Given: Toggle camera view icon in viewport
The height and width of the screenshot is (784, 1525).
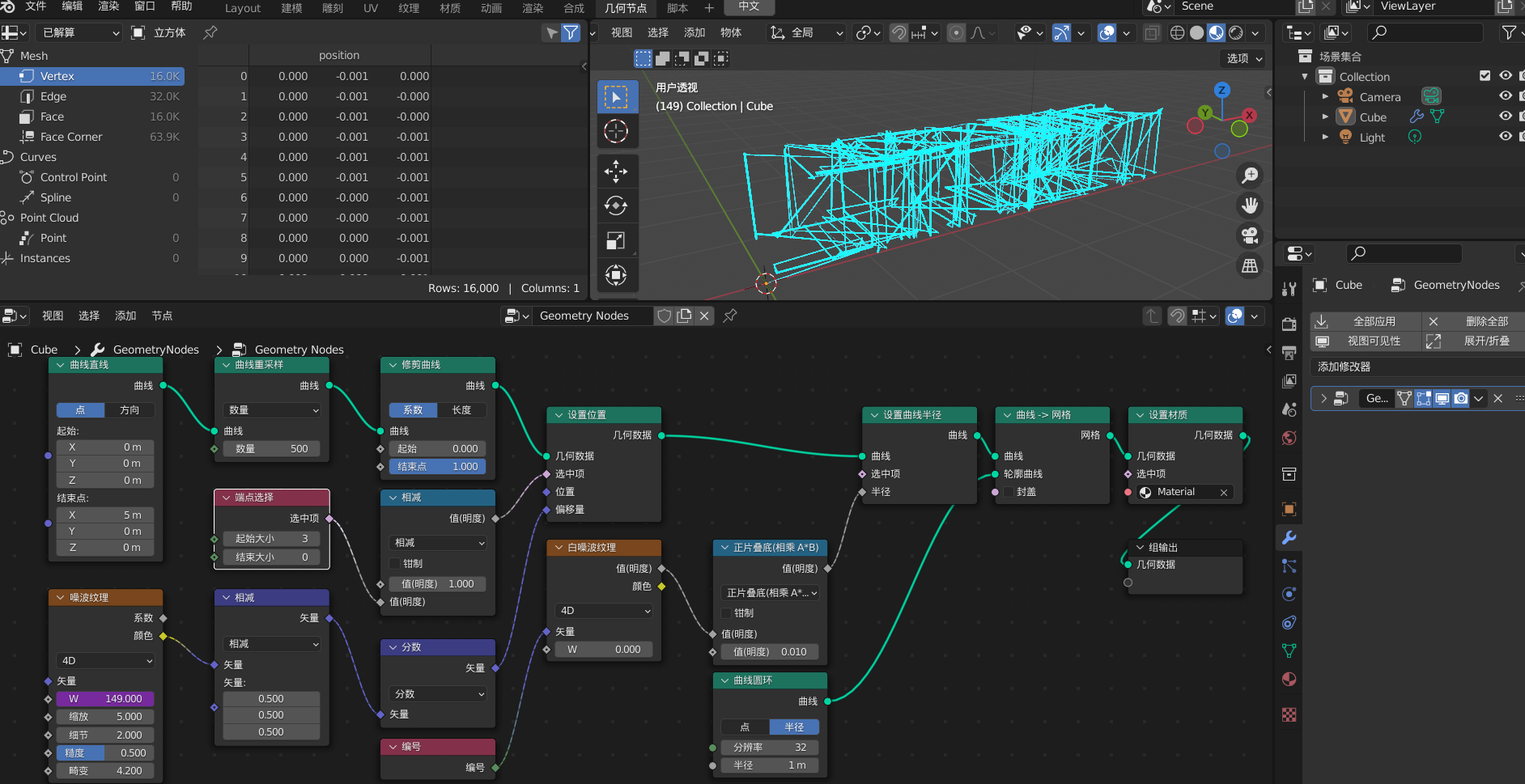Looking at the screenshot, I should pyautogui.click(x=1250, y=235).
